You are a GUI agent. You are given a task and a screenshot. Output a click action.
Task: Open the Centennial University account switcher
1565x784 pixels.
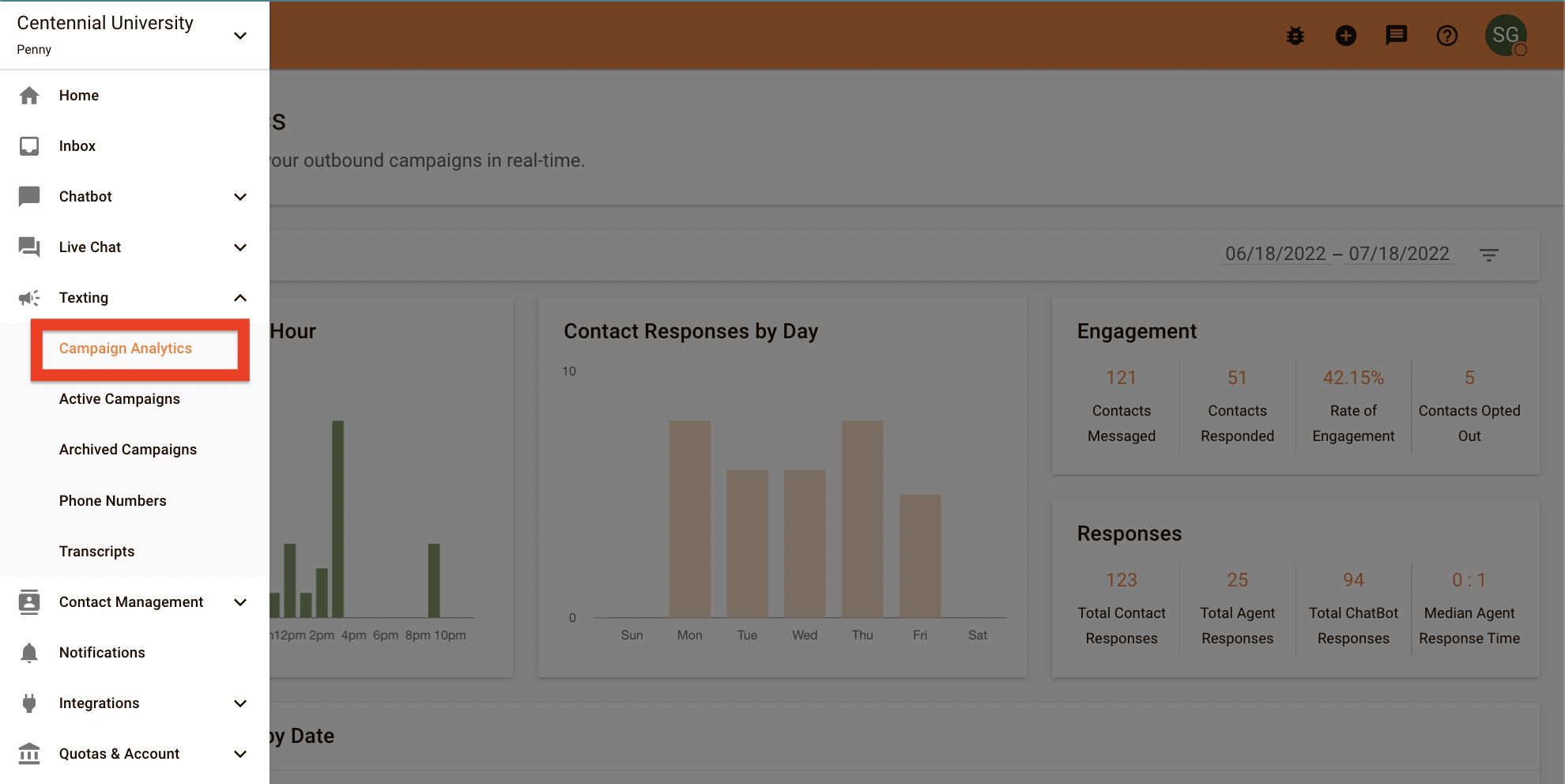[x=239, y=35]
